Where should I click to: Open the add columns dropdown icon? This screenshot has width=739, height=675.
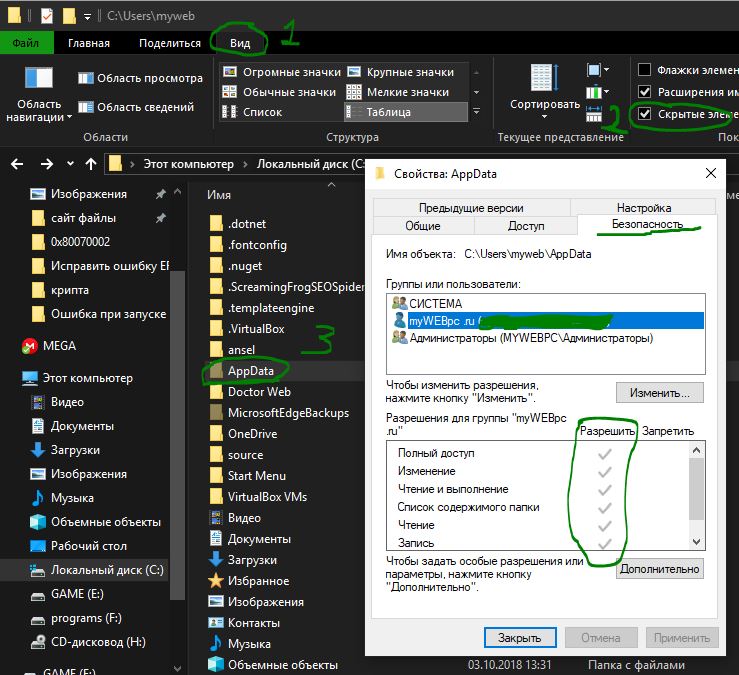coord(598,91)
